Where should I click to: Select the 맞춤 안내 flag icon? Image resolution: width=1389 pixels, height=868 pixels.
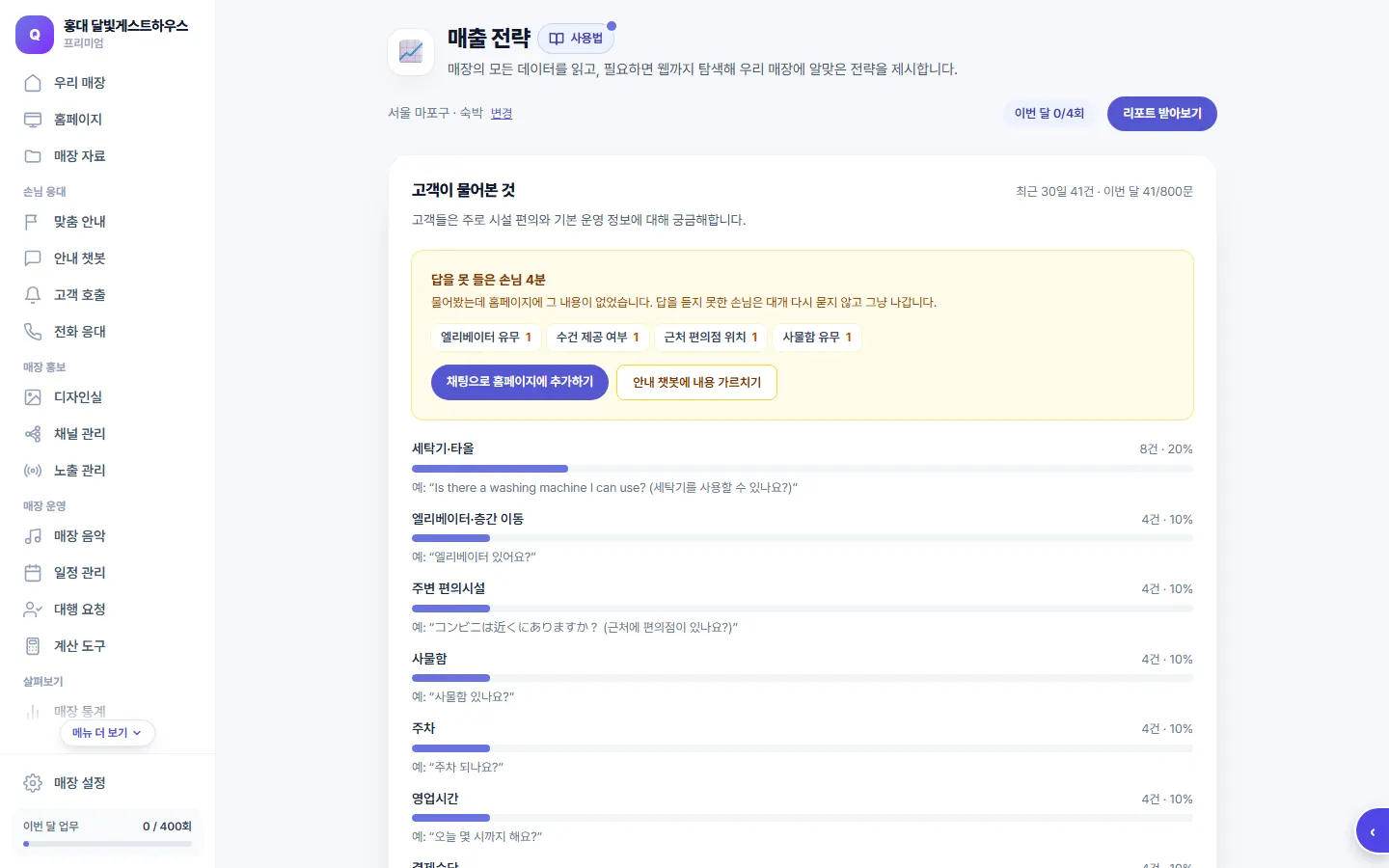click(x=33, y=222)
